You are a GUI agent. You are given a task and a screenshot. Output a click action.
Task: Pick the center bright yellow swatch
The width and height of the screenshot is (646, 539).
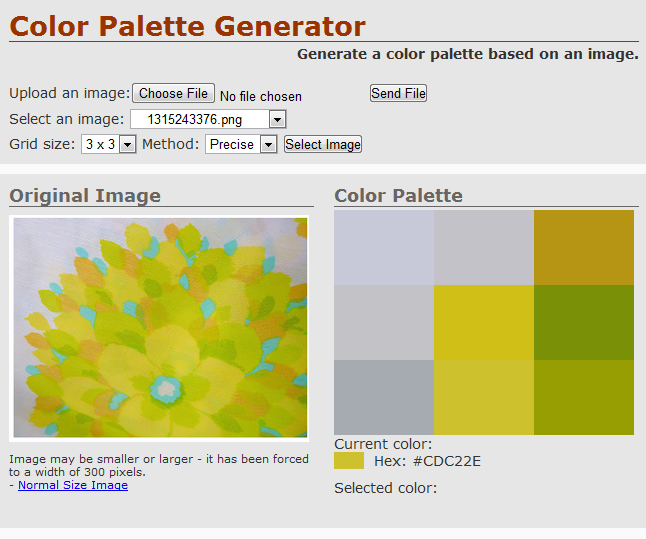pos(484,323)
